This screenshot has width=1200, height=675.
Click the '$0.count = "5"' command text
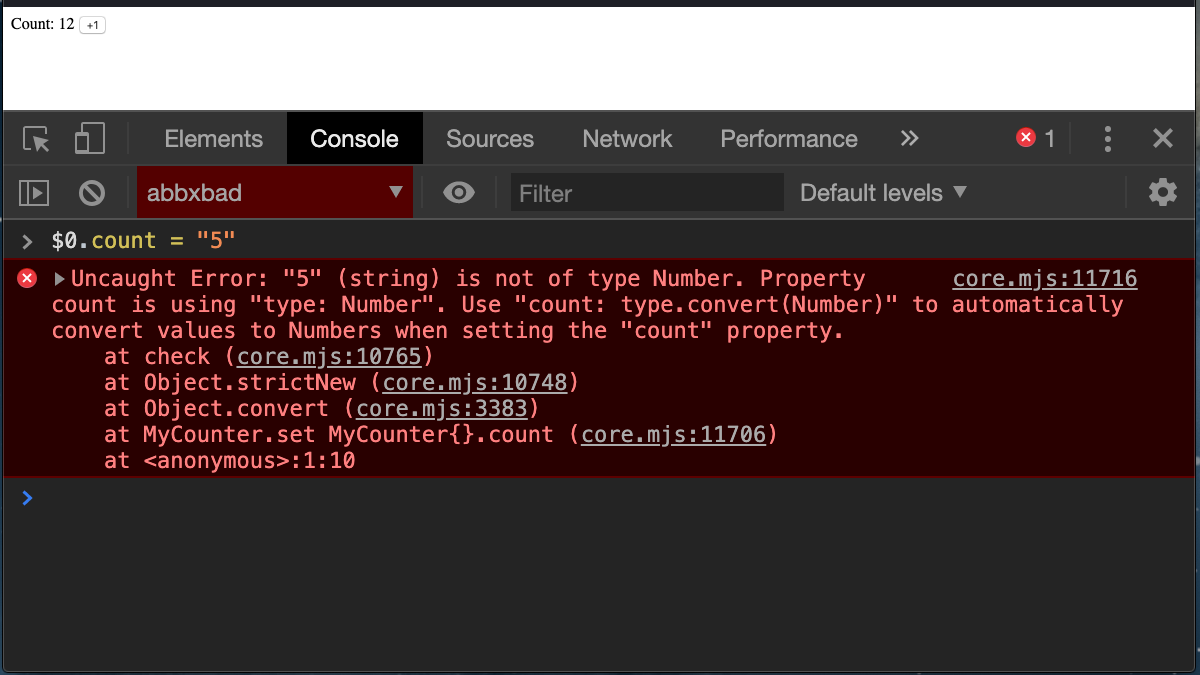click(143, 241)
